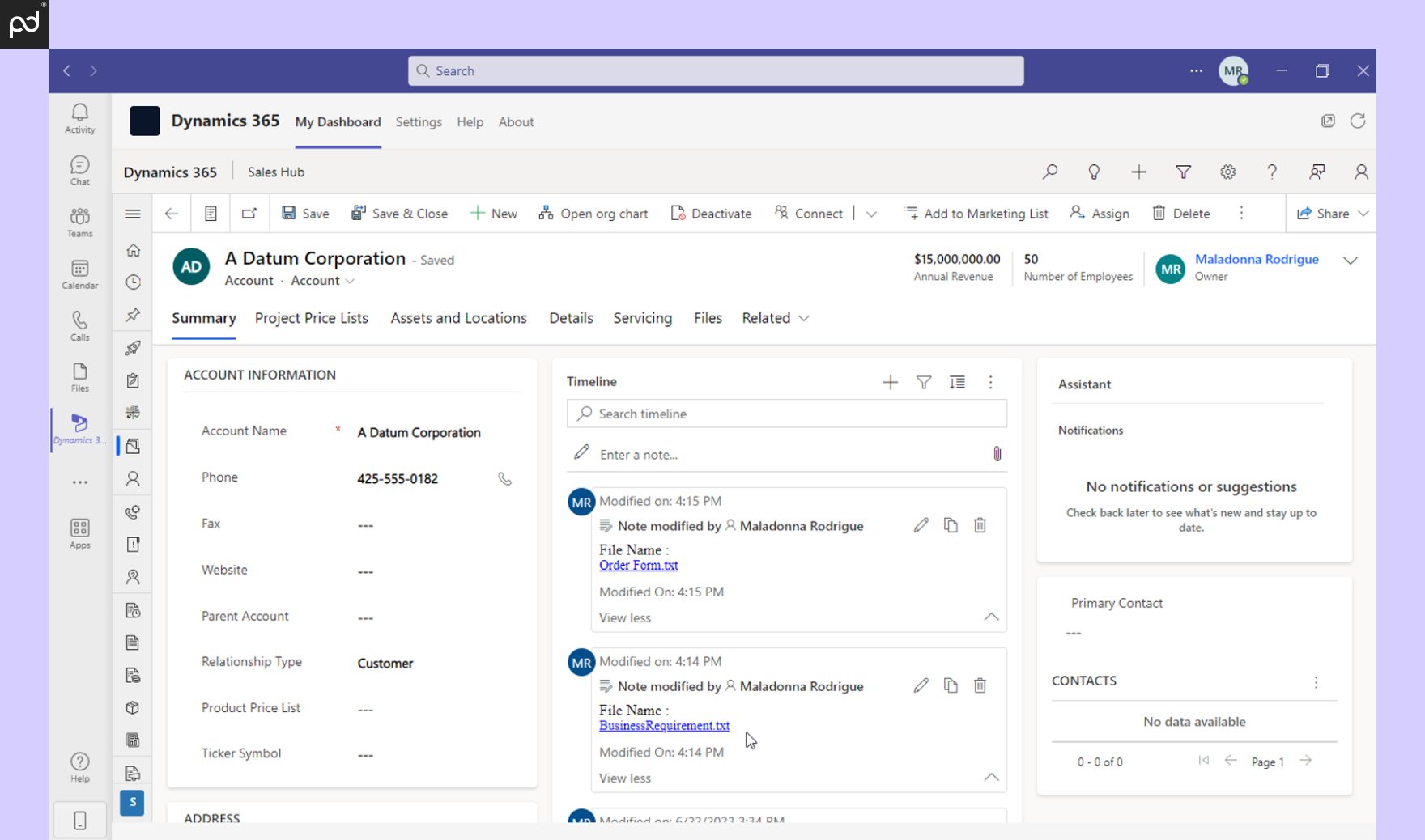Create a timeline record with the plus icon
Image resolution: width=1425 pixels, height=840 pixels.
(890, 382)
